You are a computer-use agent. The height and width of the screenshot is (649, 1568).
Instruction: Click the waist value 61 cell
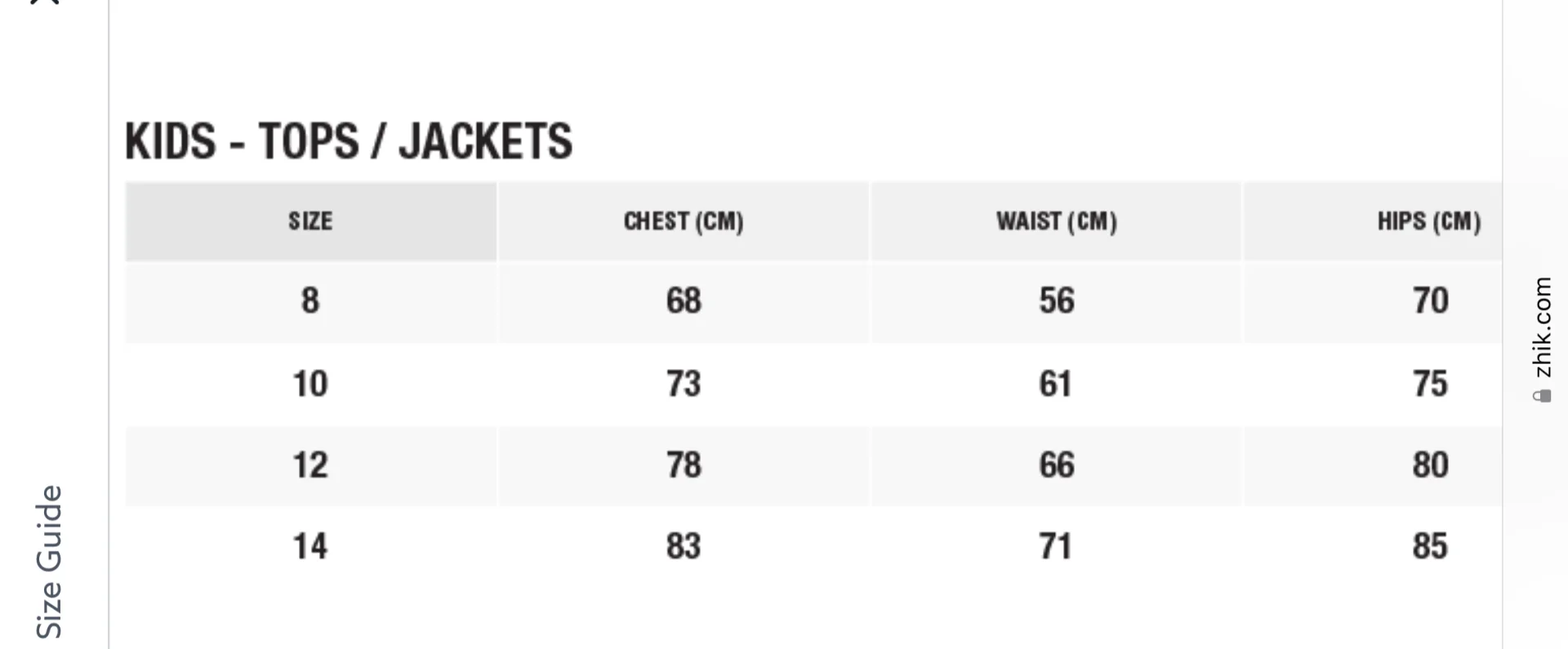click(x=1055, y=384)
